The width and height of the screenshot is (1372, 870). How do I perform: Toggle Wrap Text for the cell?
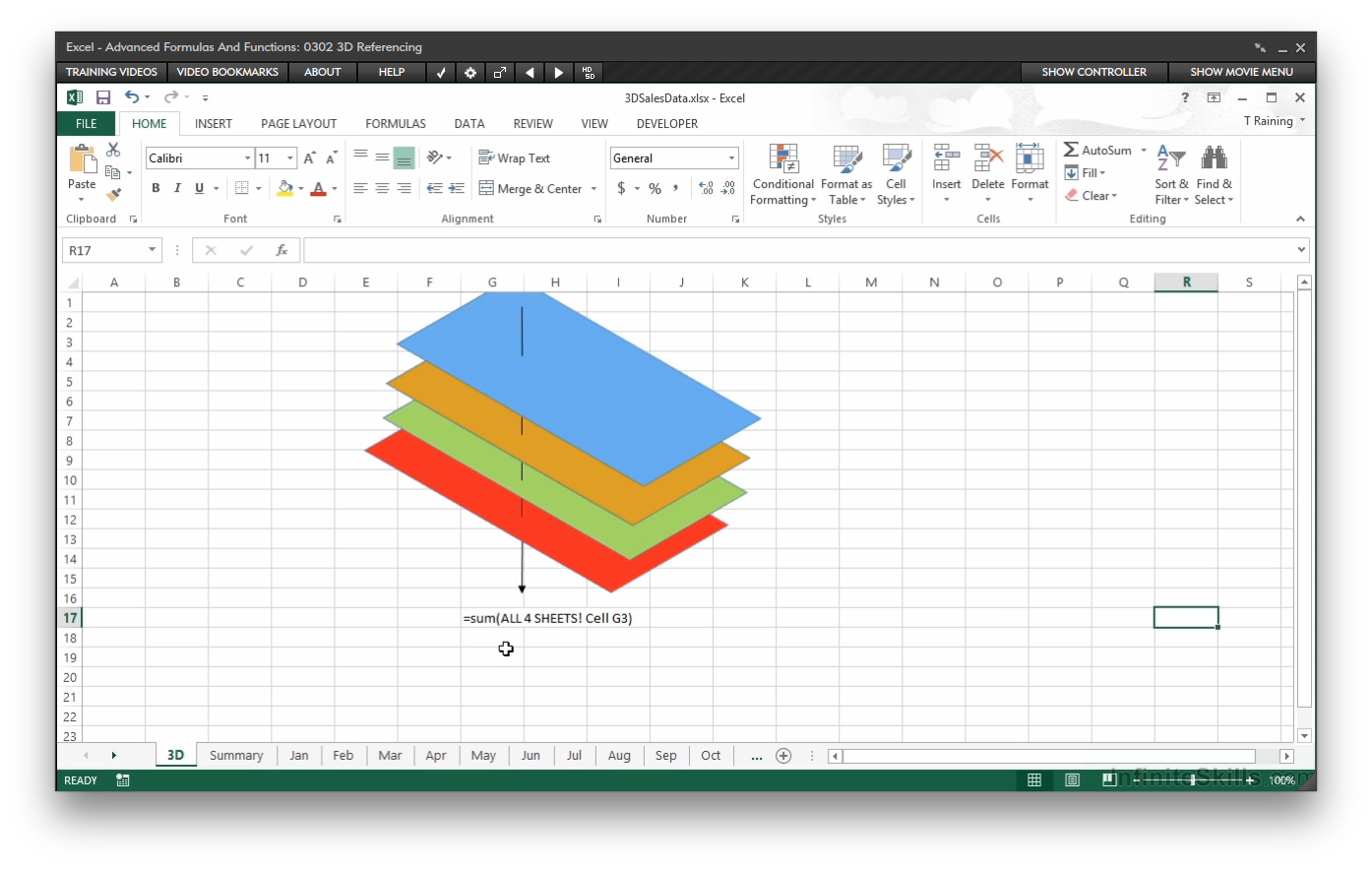[x=514, y=157]
